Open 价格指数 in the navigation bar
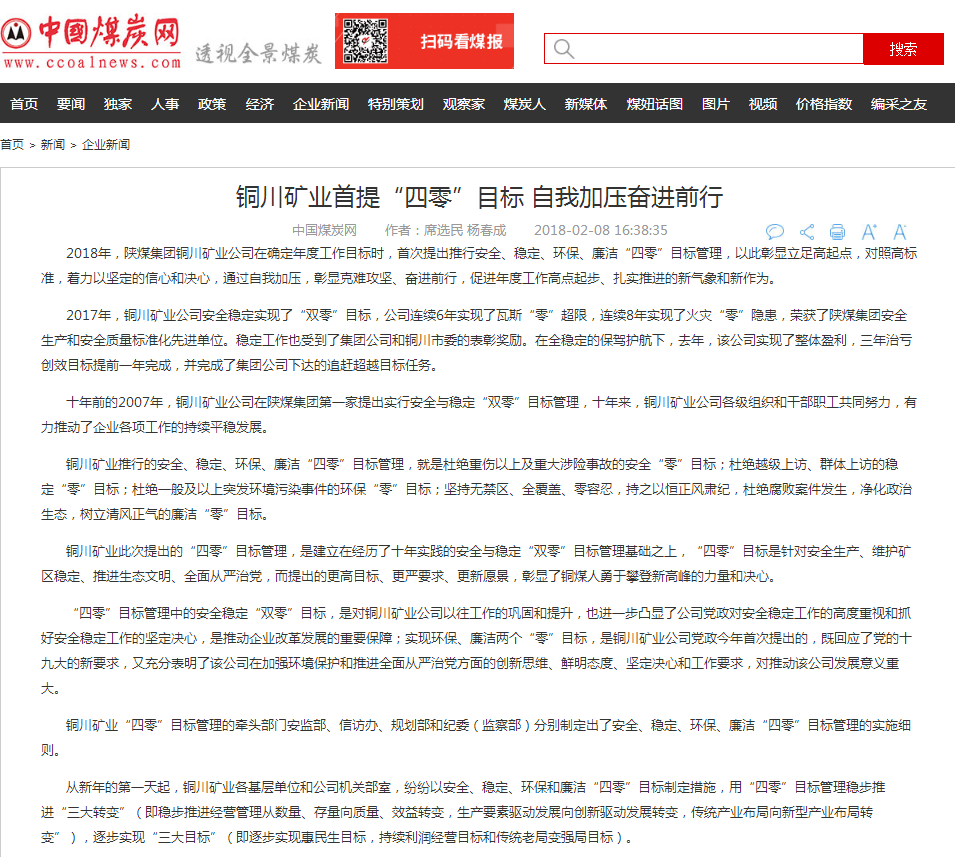Image resolution: width=955 pixels, height=857 pixels. 824,104
